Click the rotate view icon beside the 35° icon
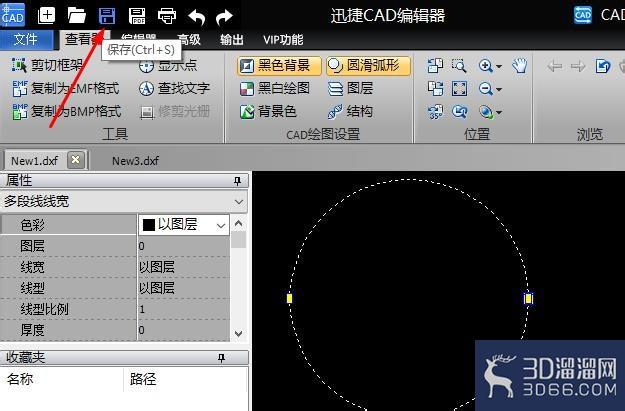The image size is (625, 411). click(459, 112)
